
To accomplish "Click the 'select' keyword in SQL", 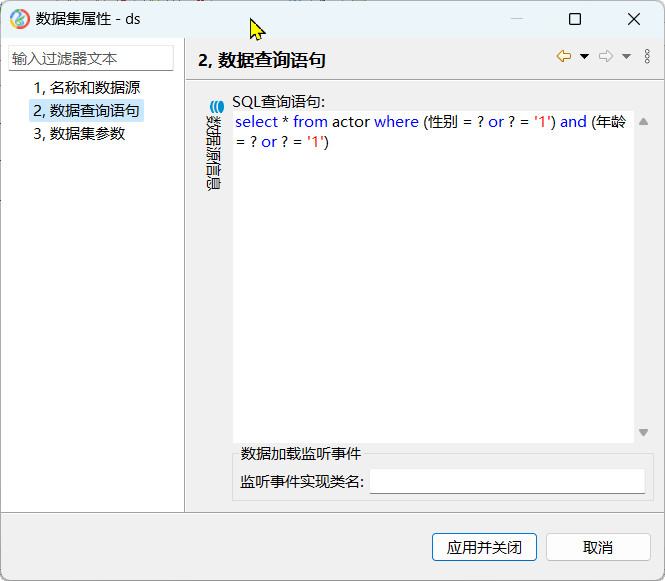I will 256,122.
